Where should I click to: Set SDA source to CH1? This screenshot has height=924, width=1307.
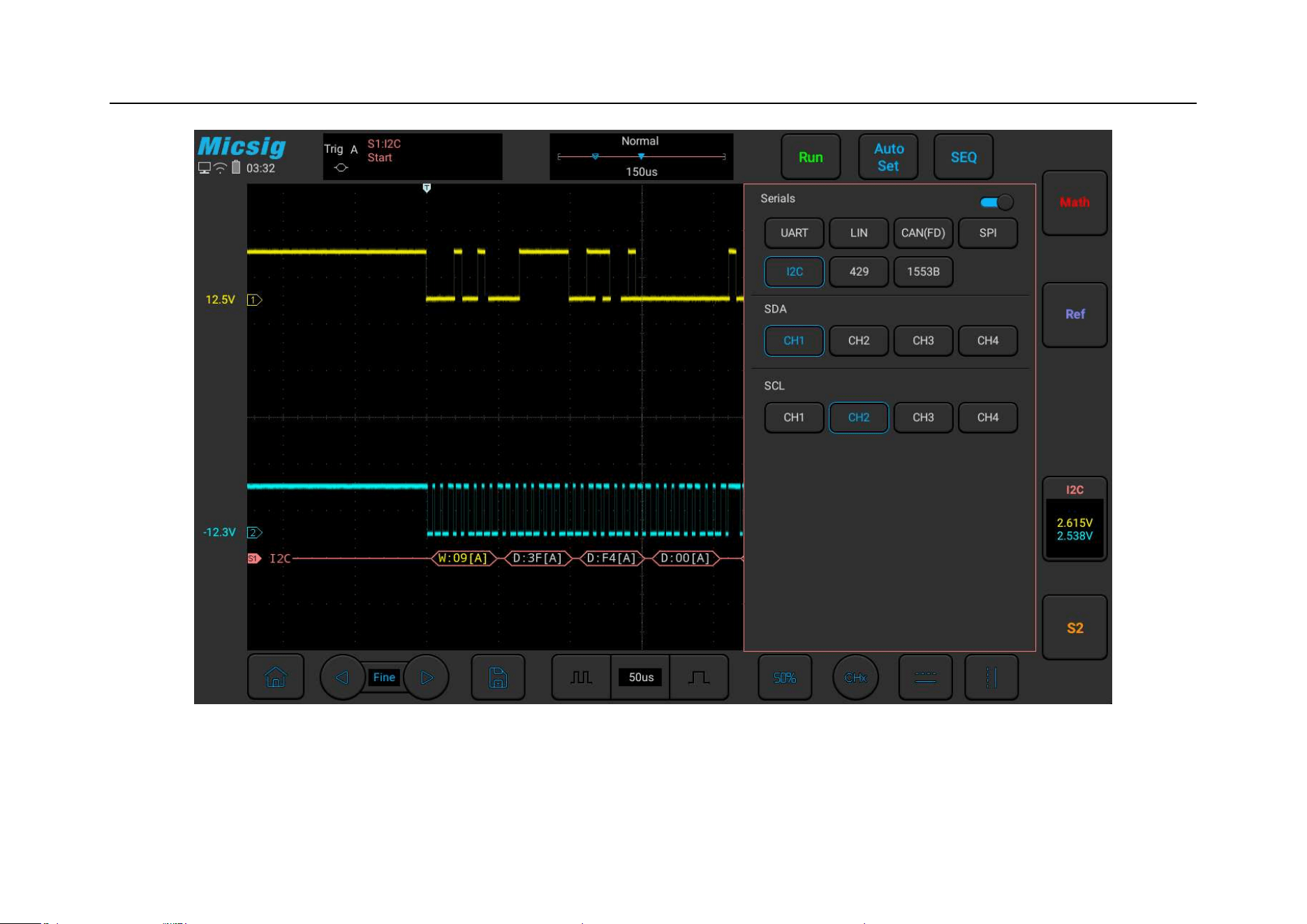click(x=794, y=341)
